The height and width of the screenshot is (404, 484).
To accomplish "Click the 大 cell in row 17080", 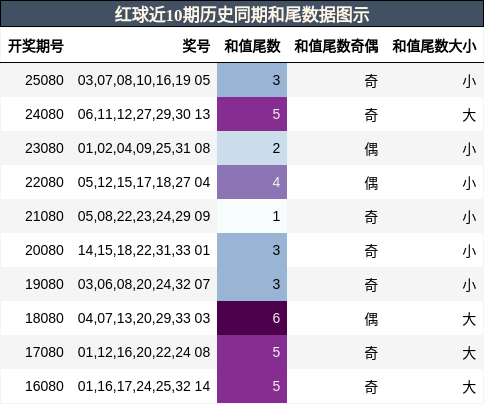I will (x=469, y=353).
